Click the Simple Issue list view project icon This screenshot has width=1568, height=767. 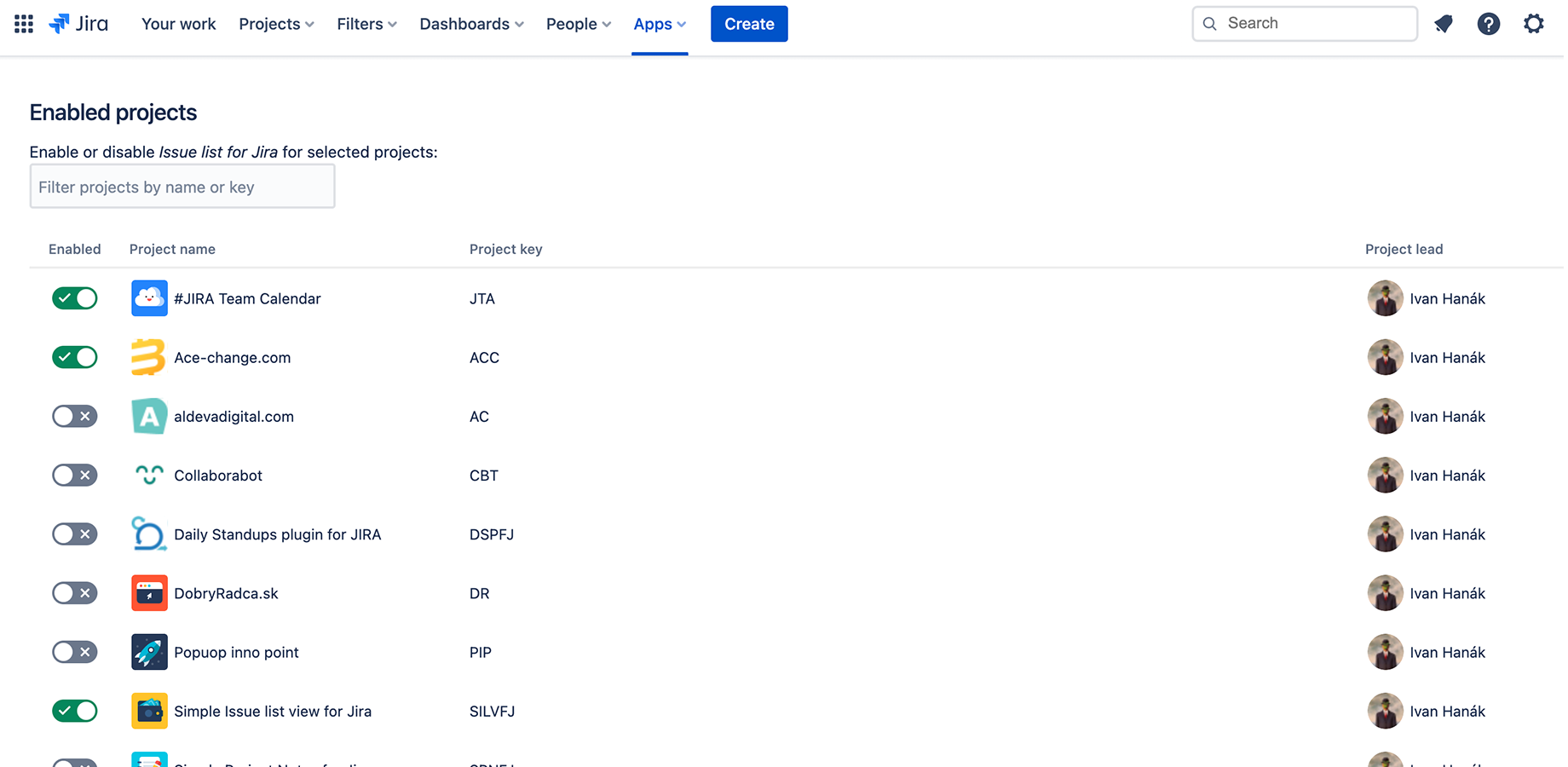click(149, 711)
